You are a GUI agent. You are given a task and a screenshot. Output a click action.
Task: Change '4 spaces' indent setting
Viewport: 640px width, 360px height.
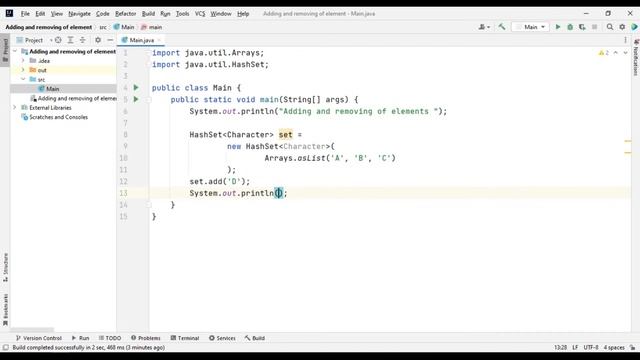pyautogui.click(x=614, y=347)
